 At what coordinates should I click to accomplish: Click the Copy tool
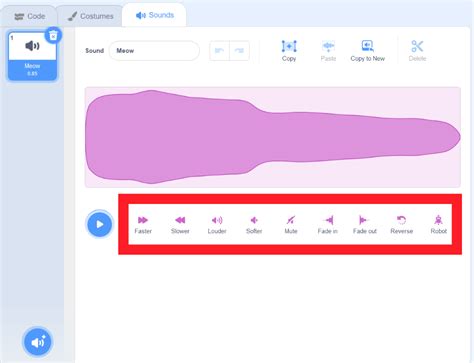289,51
